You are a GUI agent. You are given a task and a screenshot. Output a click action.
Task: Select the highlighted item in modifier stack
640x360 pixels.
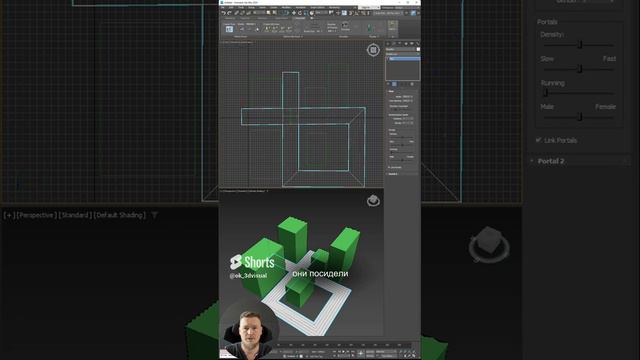coord(403,58)
